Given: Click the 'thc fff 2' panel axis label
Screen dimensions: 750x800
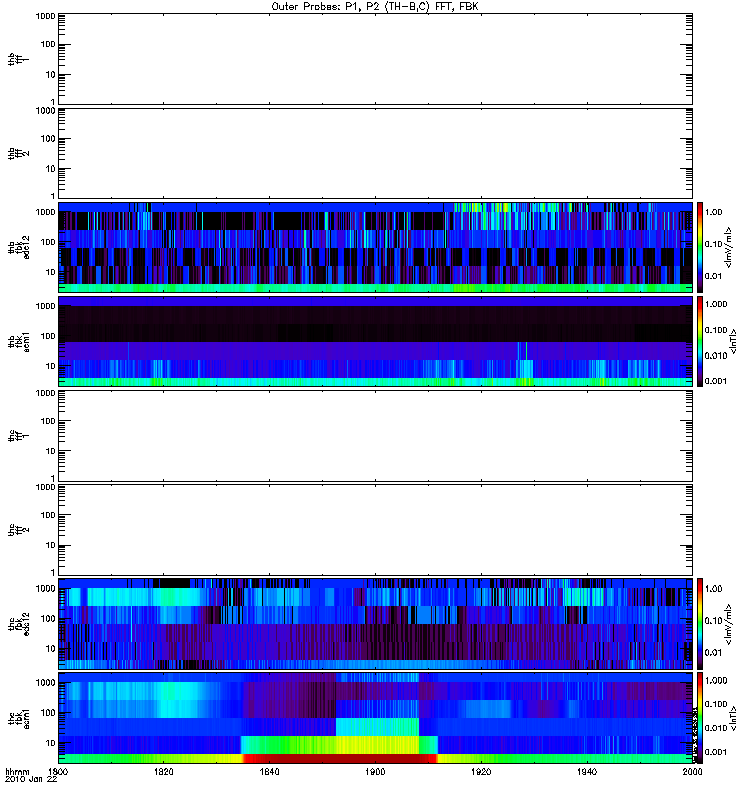Looking at the screenshot, I should pyautogui.click(x=18, y=530).
